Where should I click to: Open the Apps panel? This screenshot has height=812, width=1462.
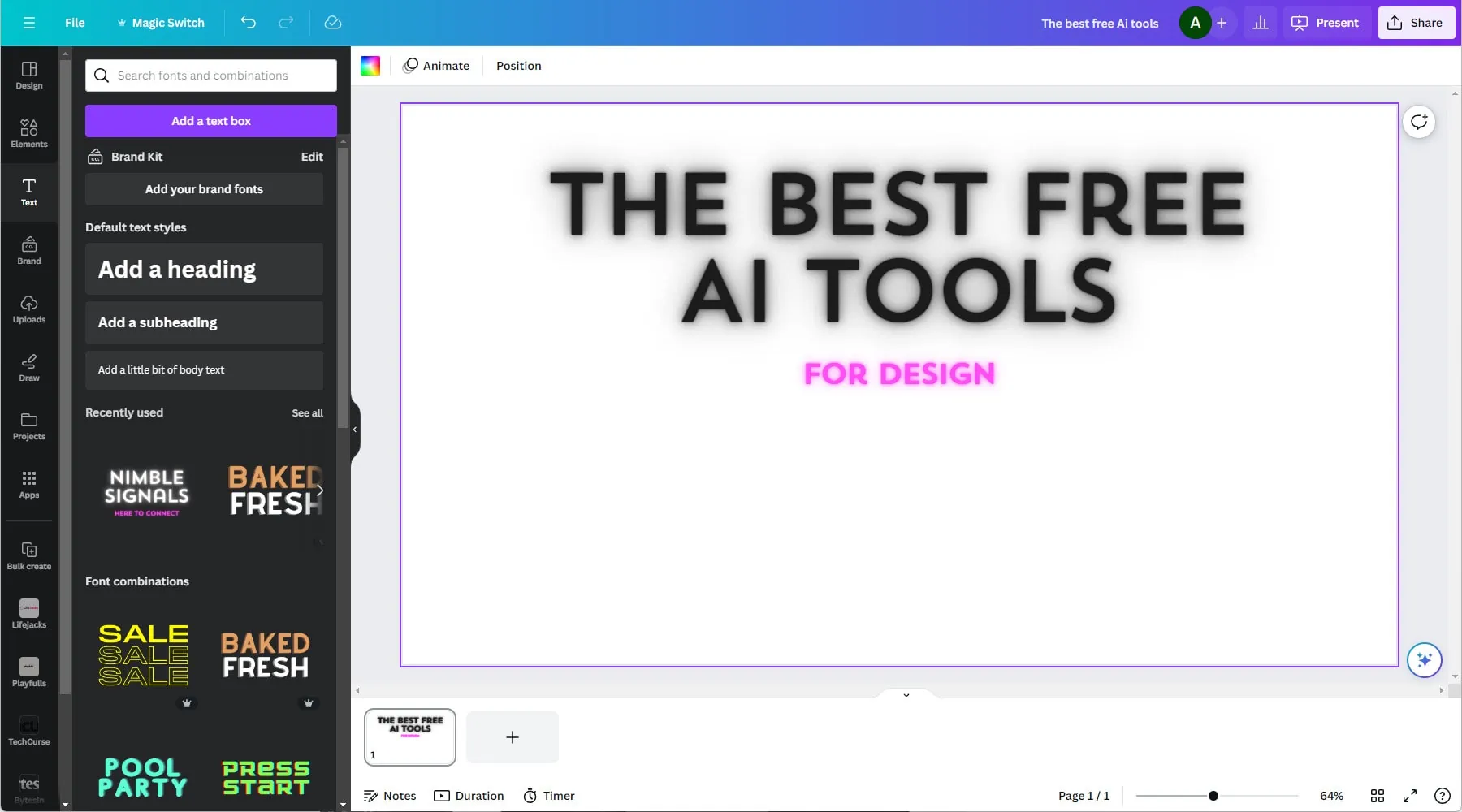coord(29,485)
